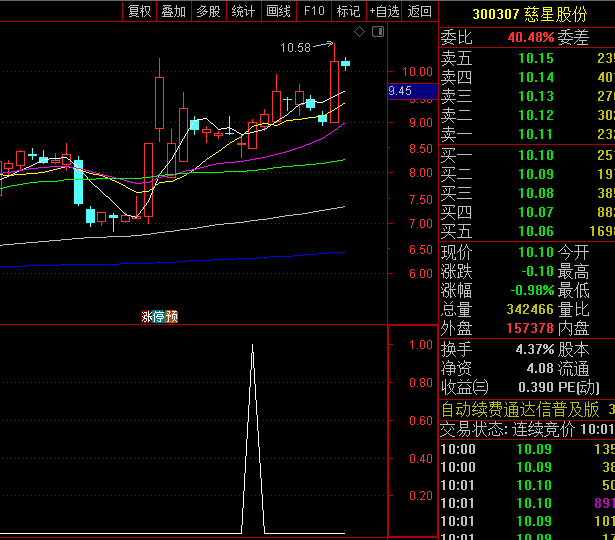Select 卖五 ask price 10.15
The image size is (615, 540).
tap(536, 58)
